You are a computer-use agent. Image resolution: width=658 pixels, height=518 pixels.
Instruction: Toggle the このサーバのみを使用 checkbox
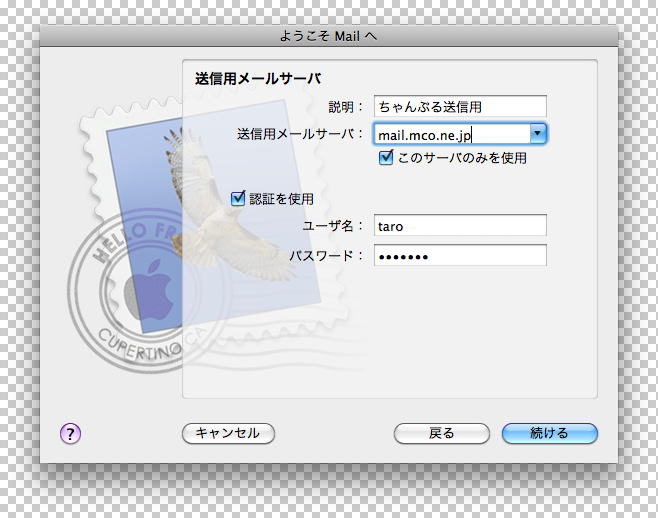click(386, 157)
